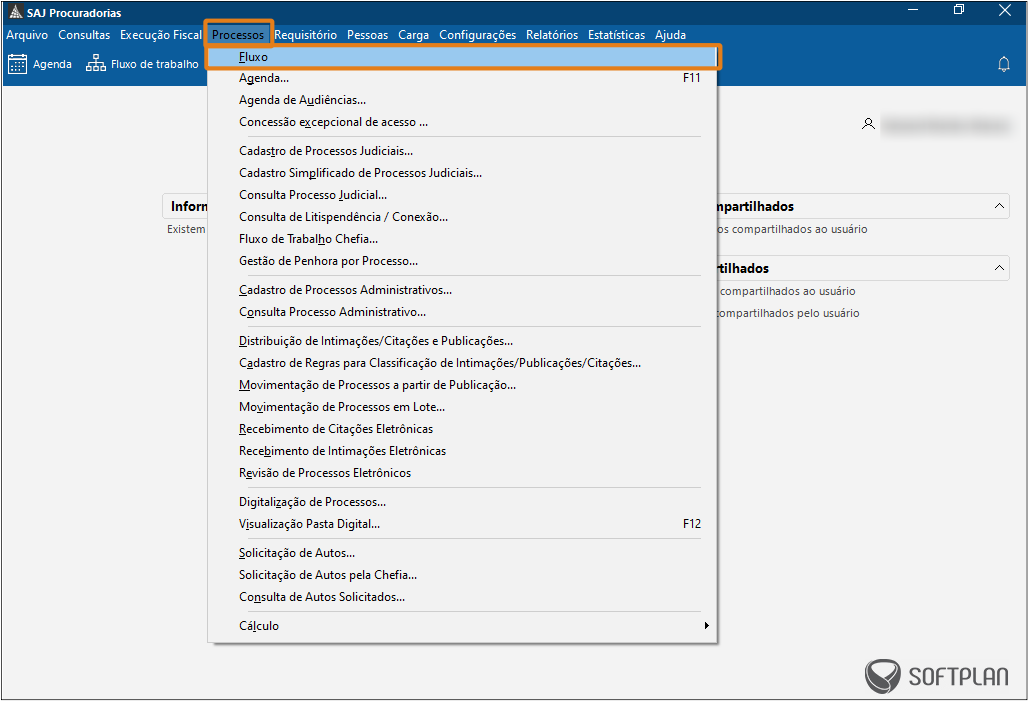Open the Carga menu
The image size is (1028, 701).
(414, 35)
